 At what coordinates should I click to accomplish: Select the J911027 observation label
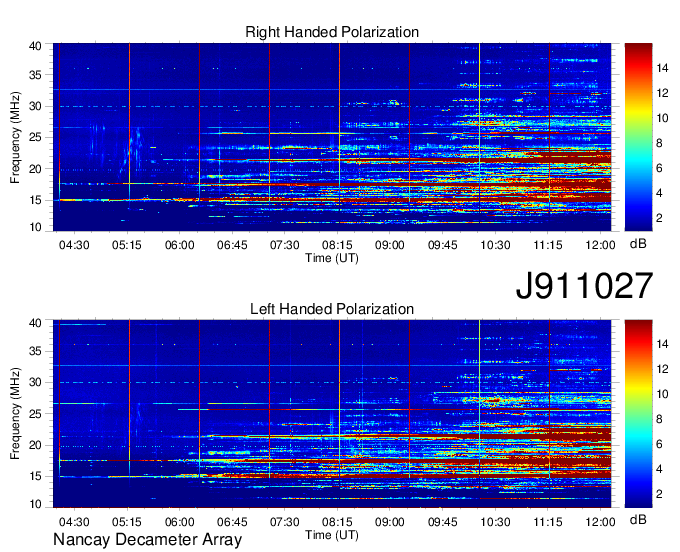pos(584,286)
